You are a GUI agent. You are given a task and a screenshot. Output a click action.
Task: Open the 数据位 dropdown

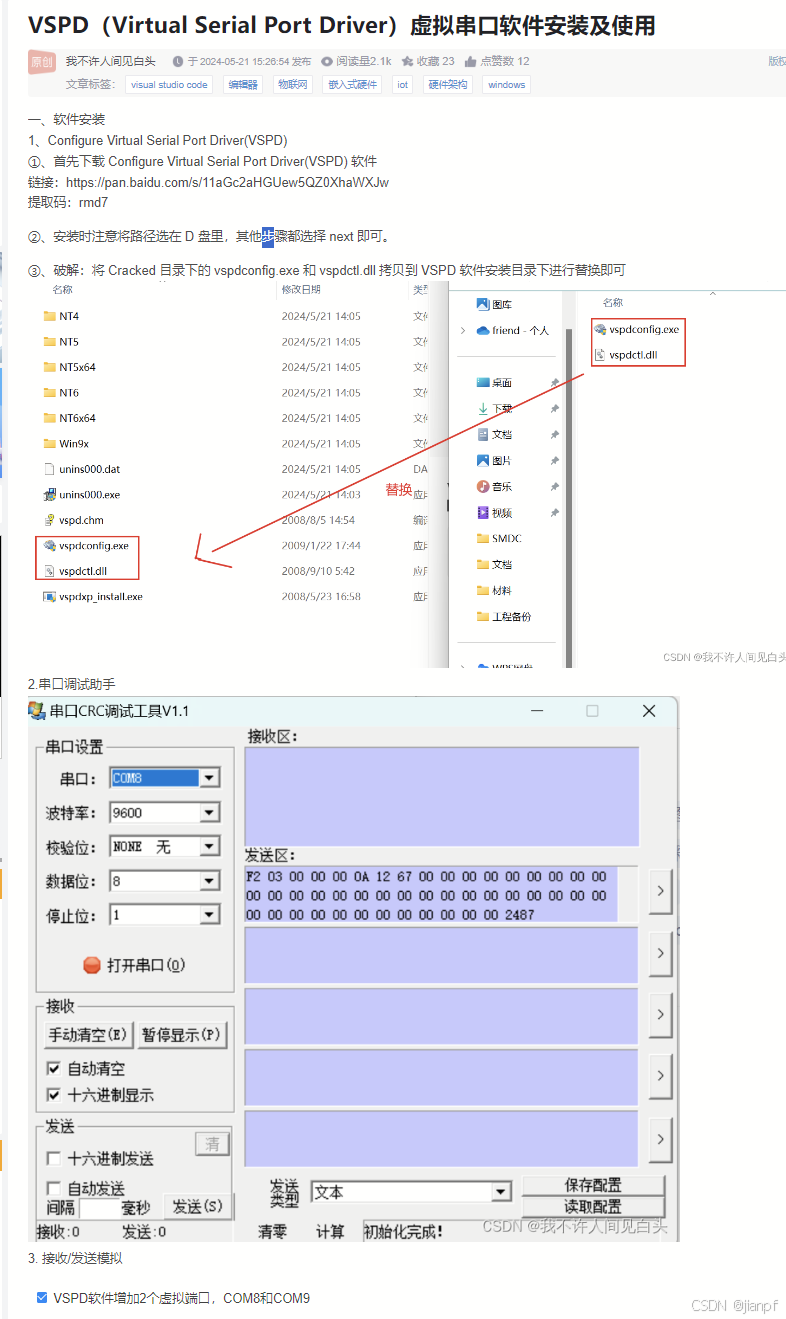tap(209, 881)
